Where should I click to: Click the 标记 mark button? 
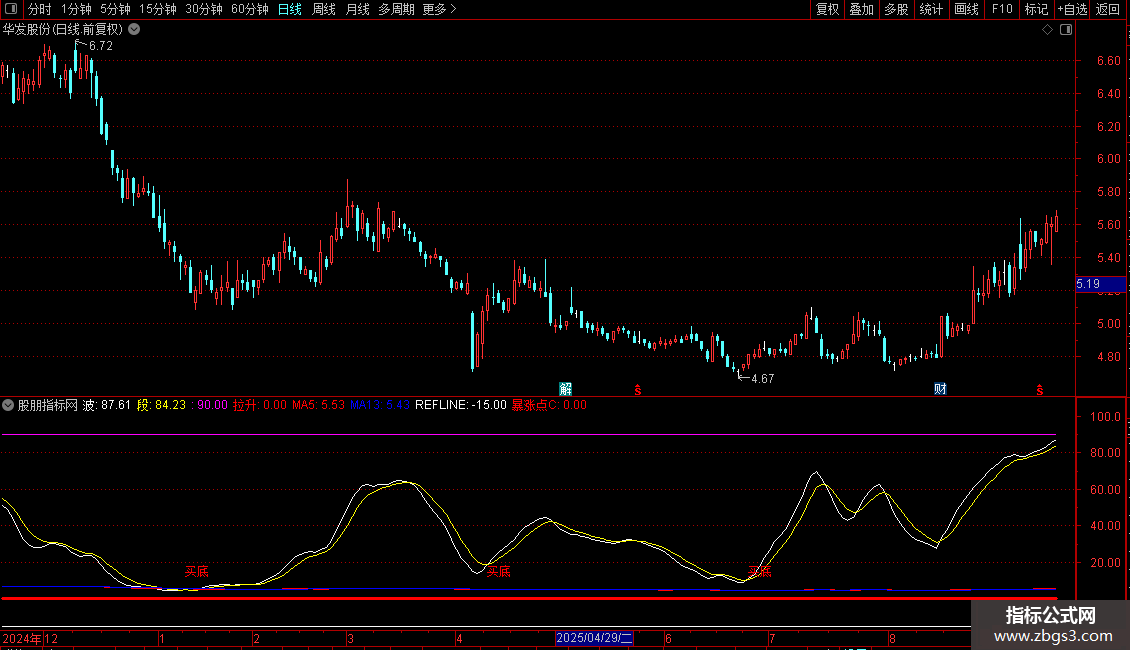pyautogui.click(x=1036, y=9)
